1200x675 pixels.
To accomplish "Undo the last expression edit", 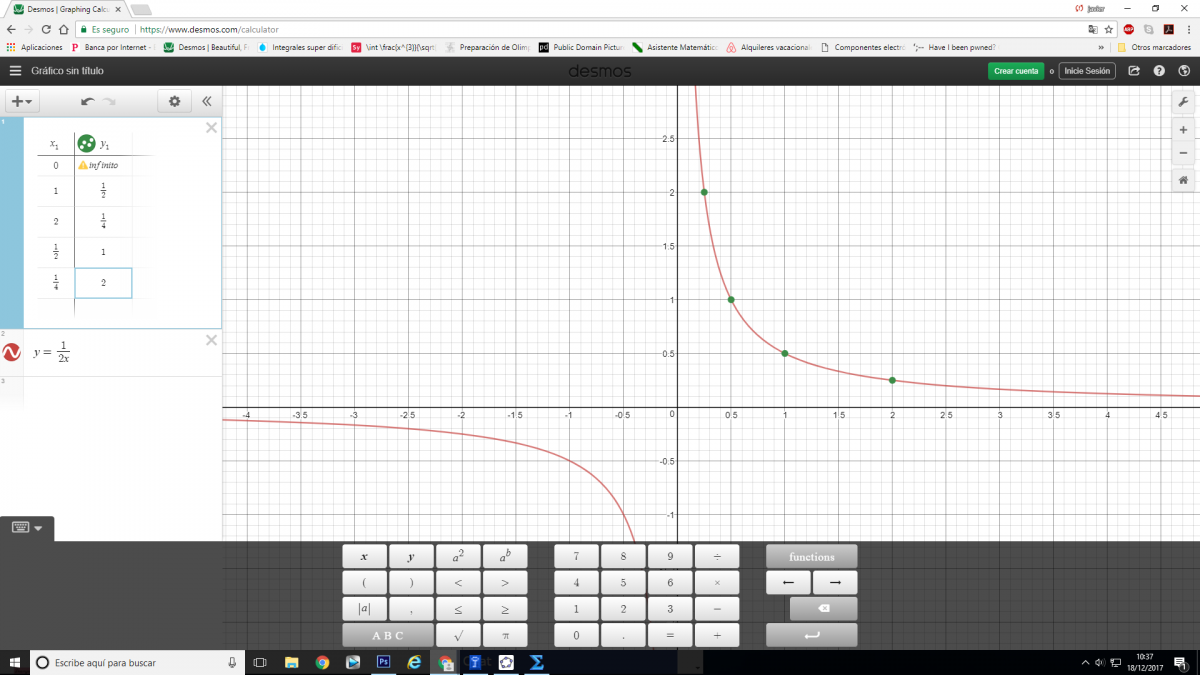I will pos(88,101).
